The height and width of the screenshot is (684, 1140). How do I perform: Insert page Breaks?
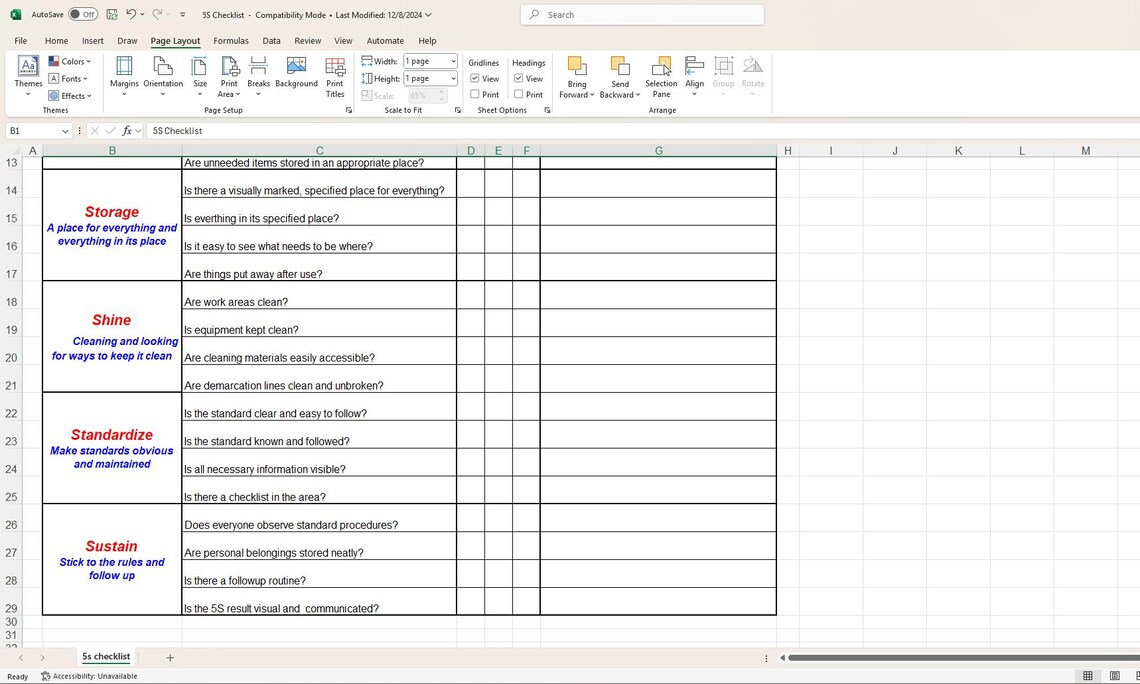coord(258,76)
